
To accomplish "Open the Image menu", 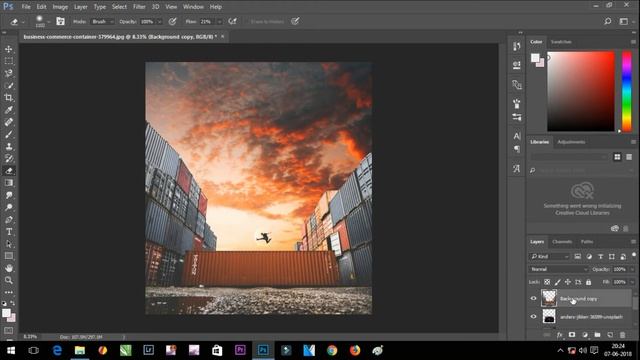I will (60, 7).
